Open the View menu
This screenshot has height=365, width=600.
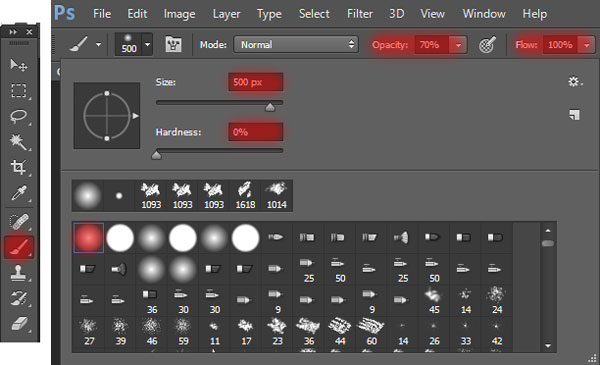point(432,14)
